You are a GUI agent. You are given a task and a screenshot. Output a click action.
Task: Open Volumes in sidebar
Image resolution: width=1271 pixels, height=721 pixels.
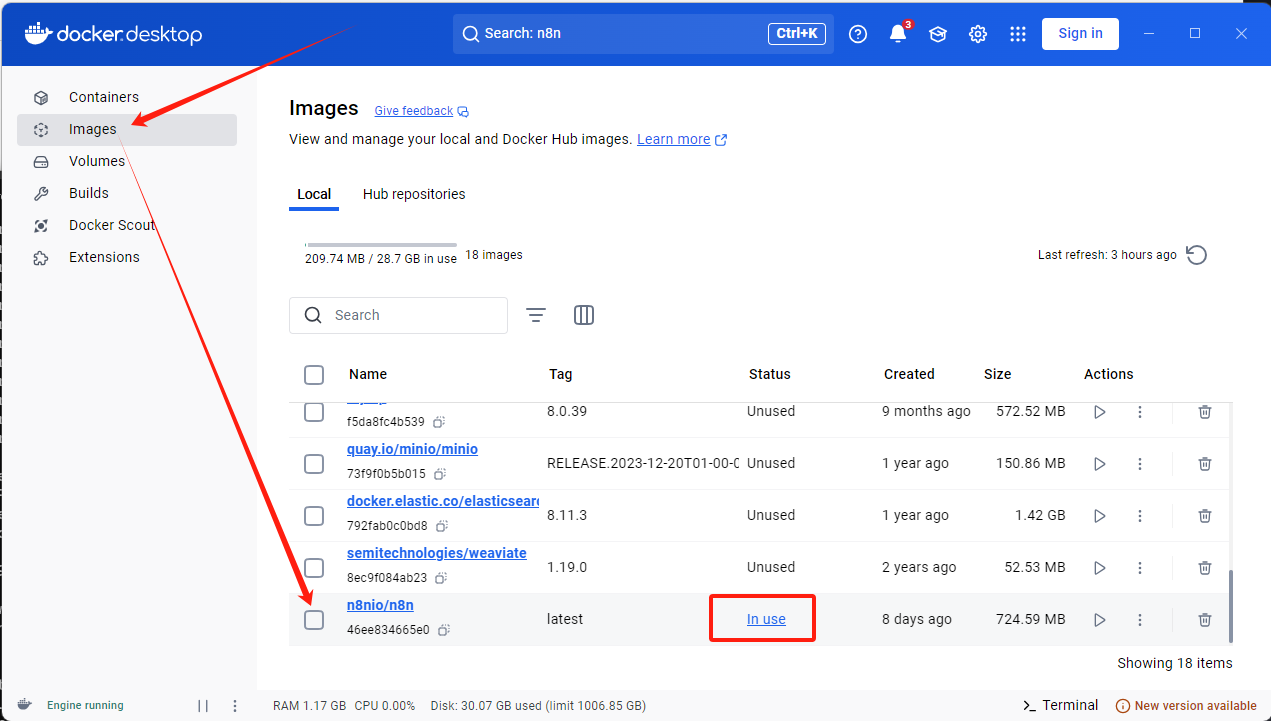click(127, 162)
